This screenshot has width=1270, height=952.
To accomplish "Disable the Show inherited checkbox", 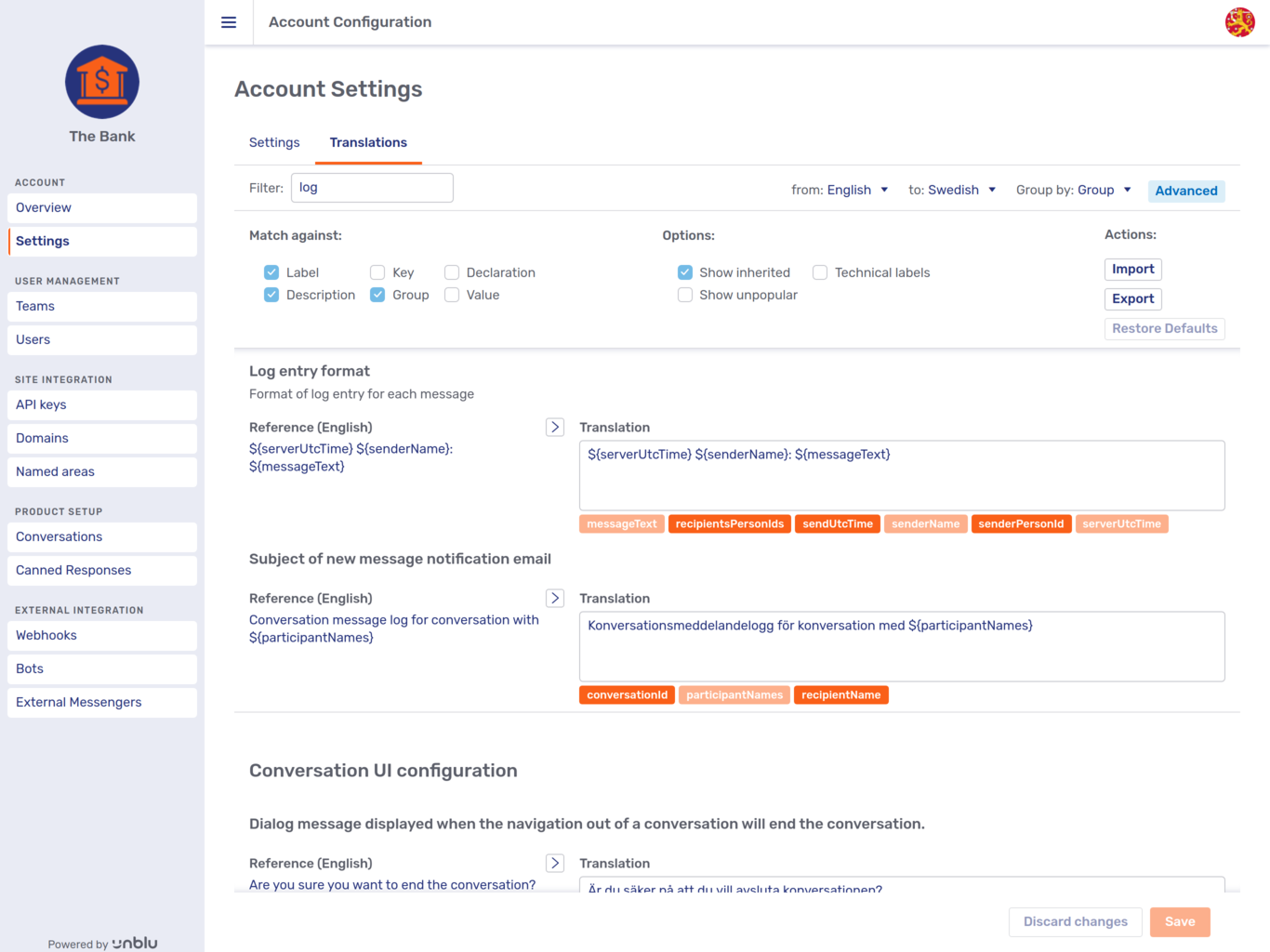I will click(685, 272).
